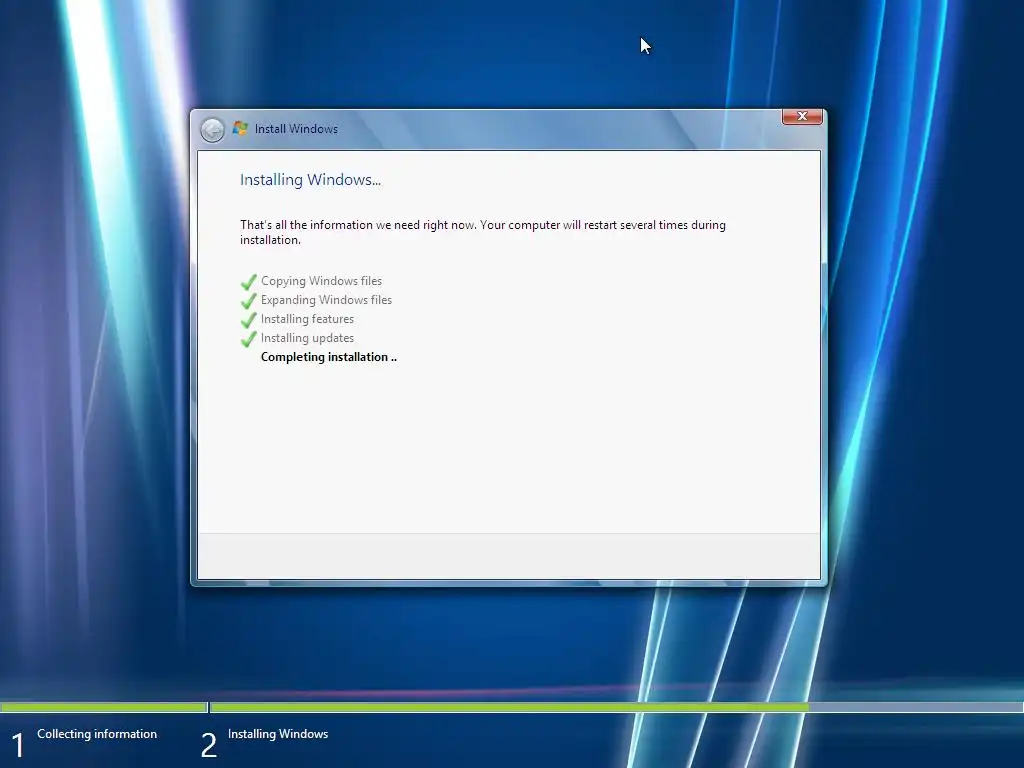Click the "Completing installation .." status text
Image resolution: width=1024 pixels, height=768 pixels.
click(328, 357)
